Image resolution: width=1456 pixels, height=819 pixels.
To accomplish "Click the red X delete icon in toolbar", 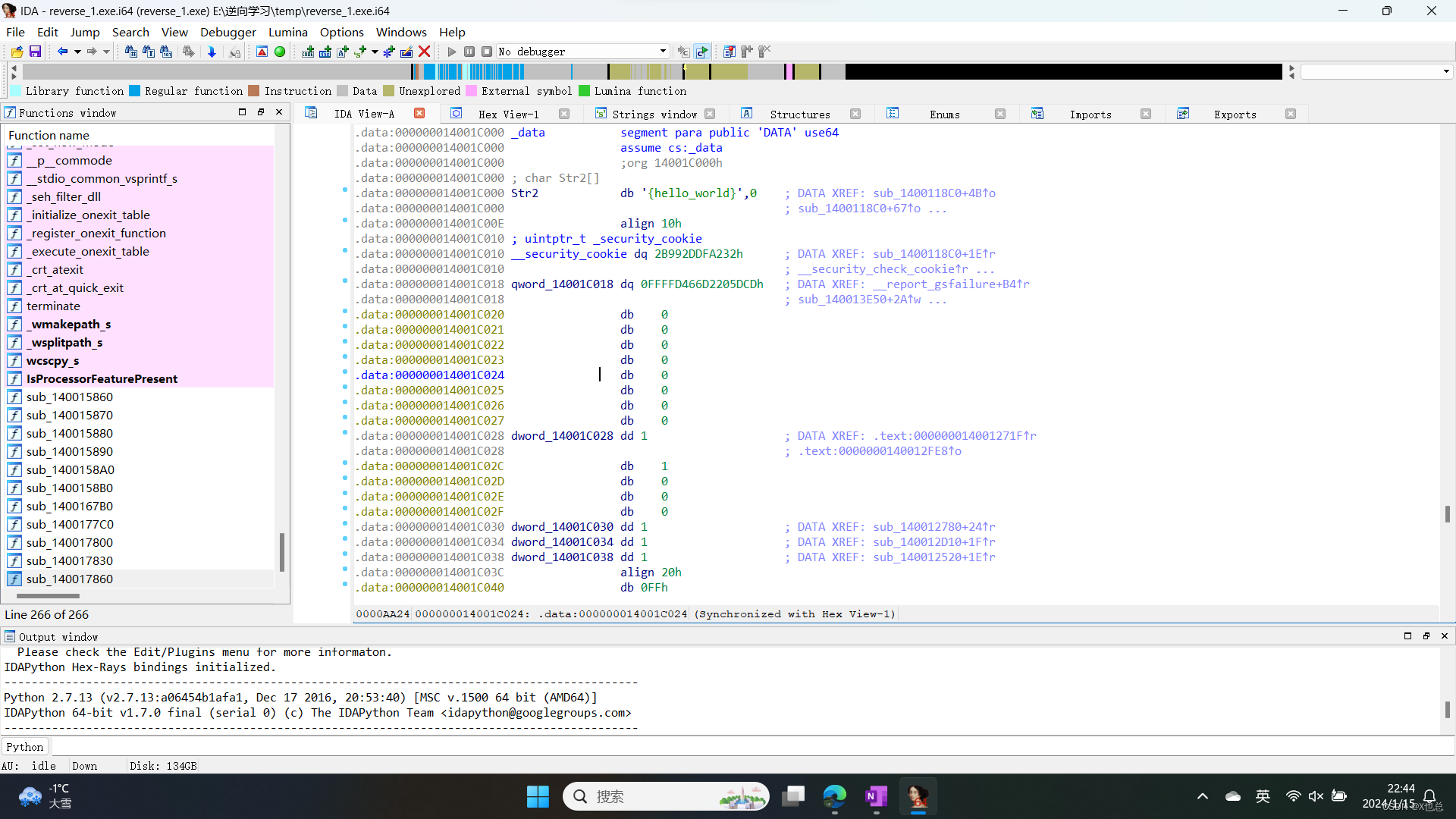I will coord(425,52).
